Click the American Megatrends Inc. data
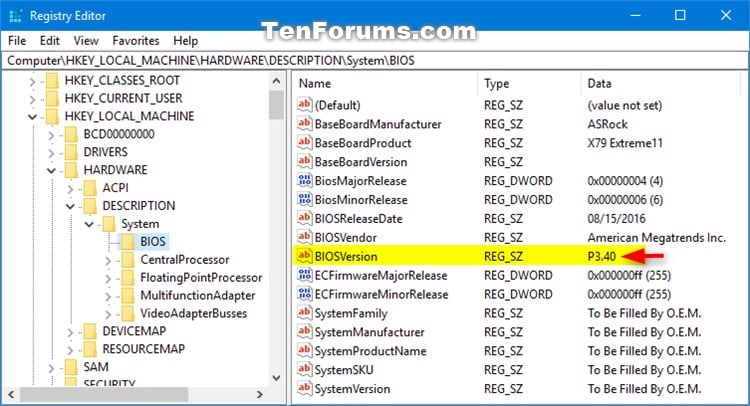Viewport: 750px width, 406px height. click(x=657, y=238)
